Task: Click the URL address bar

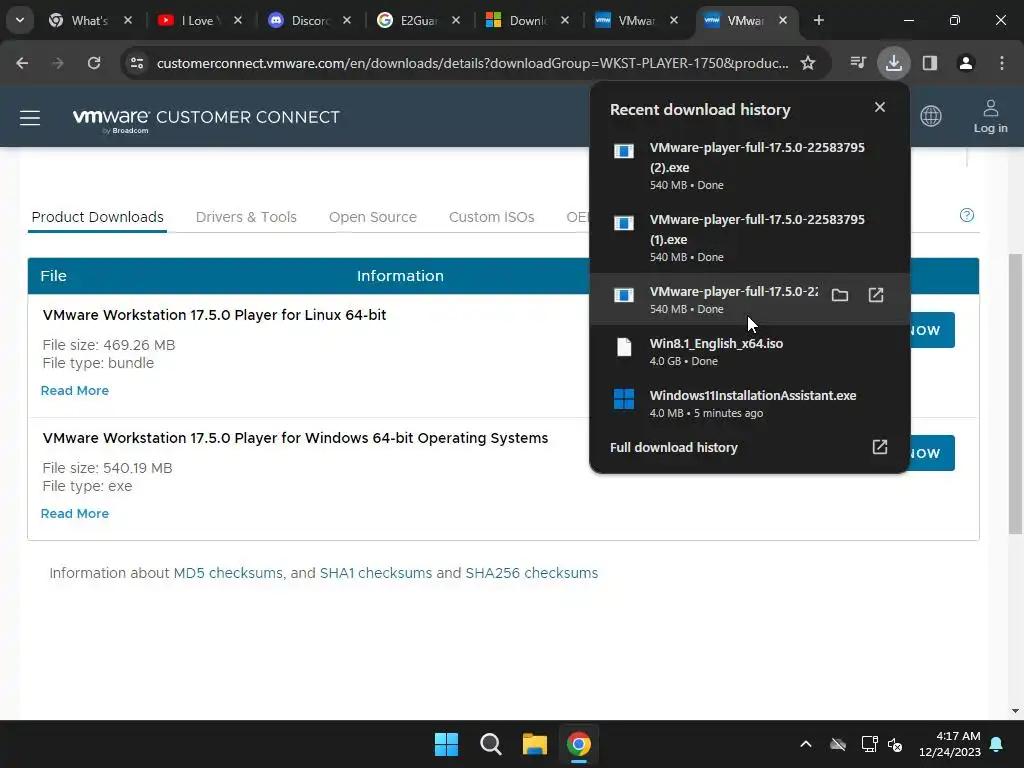Action: [472, 63]
